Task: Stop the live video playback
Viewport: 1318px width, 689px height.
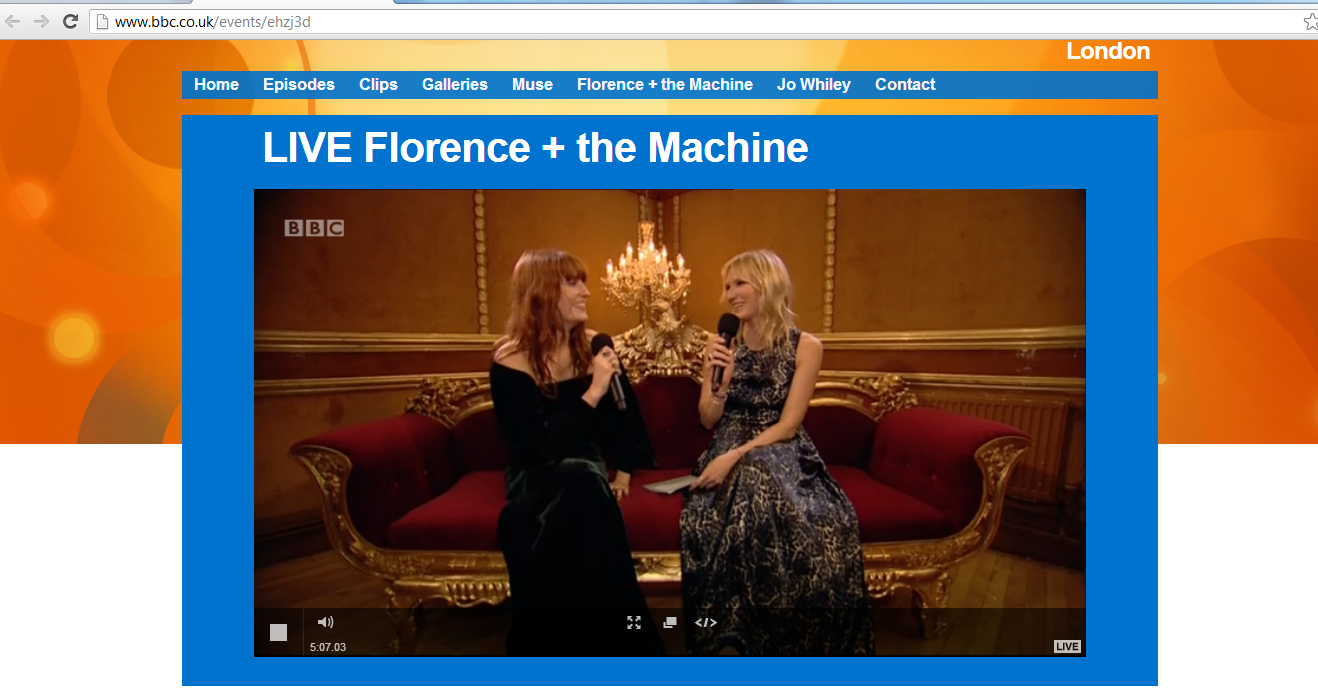Action: coord(278,632)
